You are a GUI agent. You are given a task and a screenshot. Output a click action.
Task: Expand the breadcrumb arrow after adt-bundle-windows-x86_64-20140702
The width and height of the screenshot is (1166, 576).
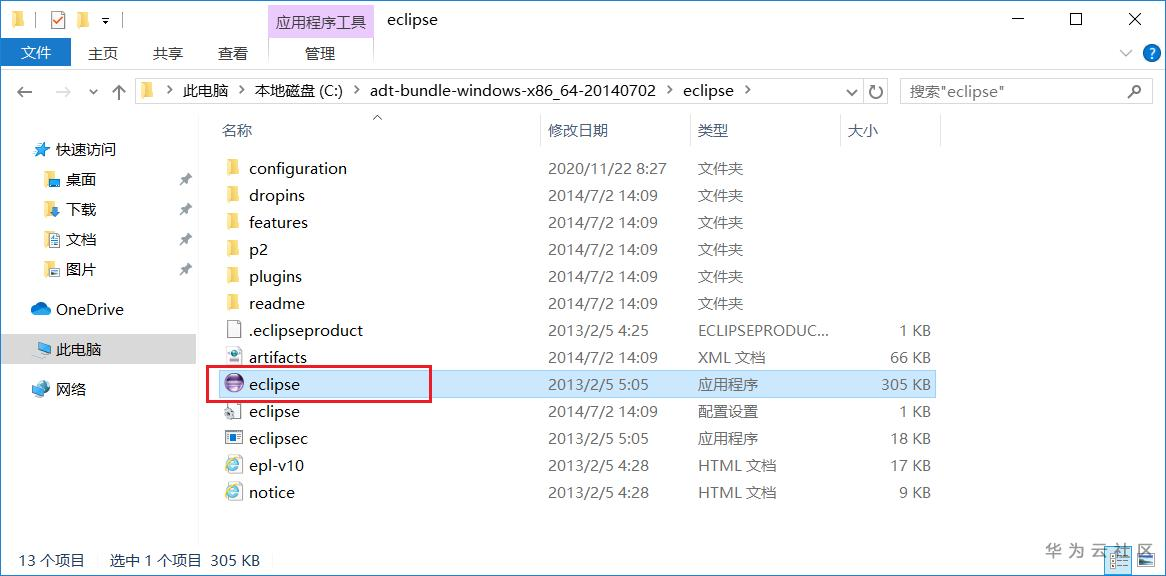670,91
